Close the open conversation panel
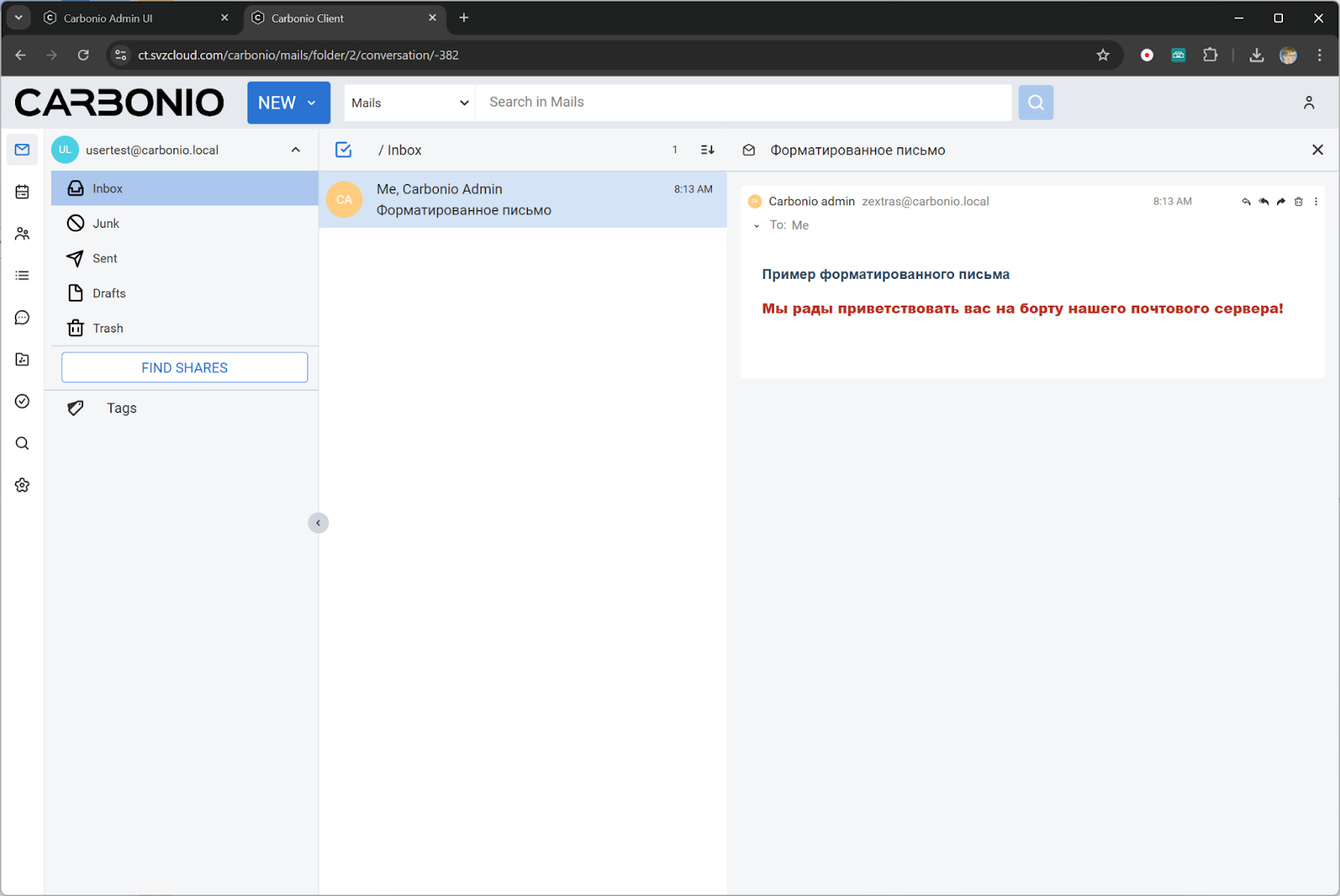Screen dimensions: 1340x896 pyautogui.click(x=1317, y=150)
